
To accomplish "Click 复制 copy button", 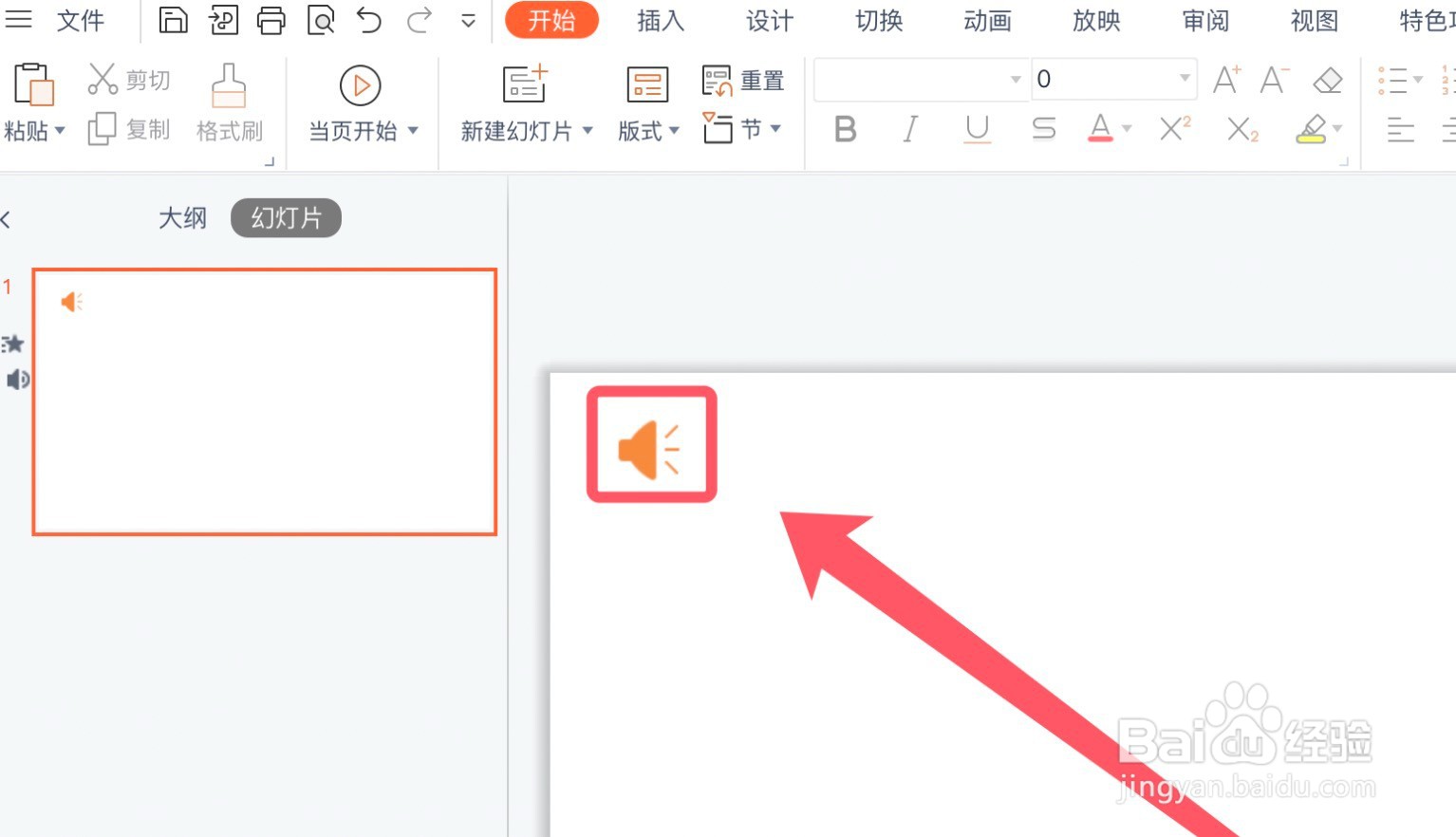I will [129, 128].
